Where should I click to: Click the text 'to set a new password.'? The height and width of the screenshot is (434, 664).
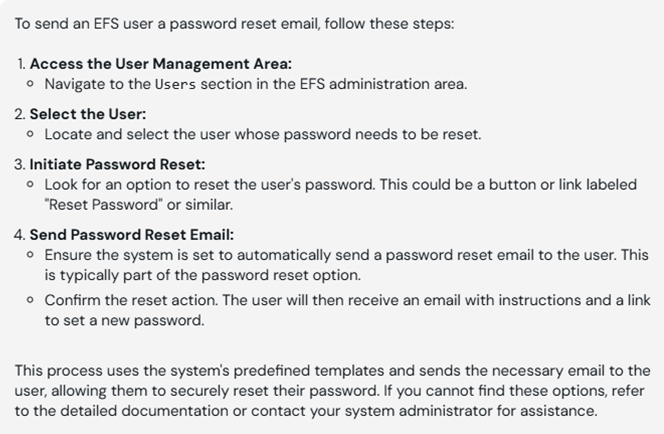124,321
